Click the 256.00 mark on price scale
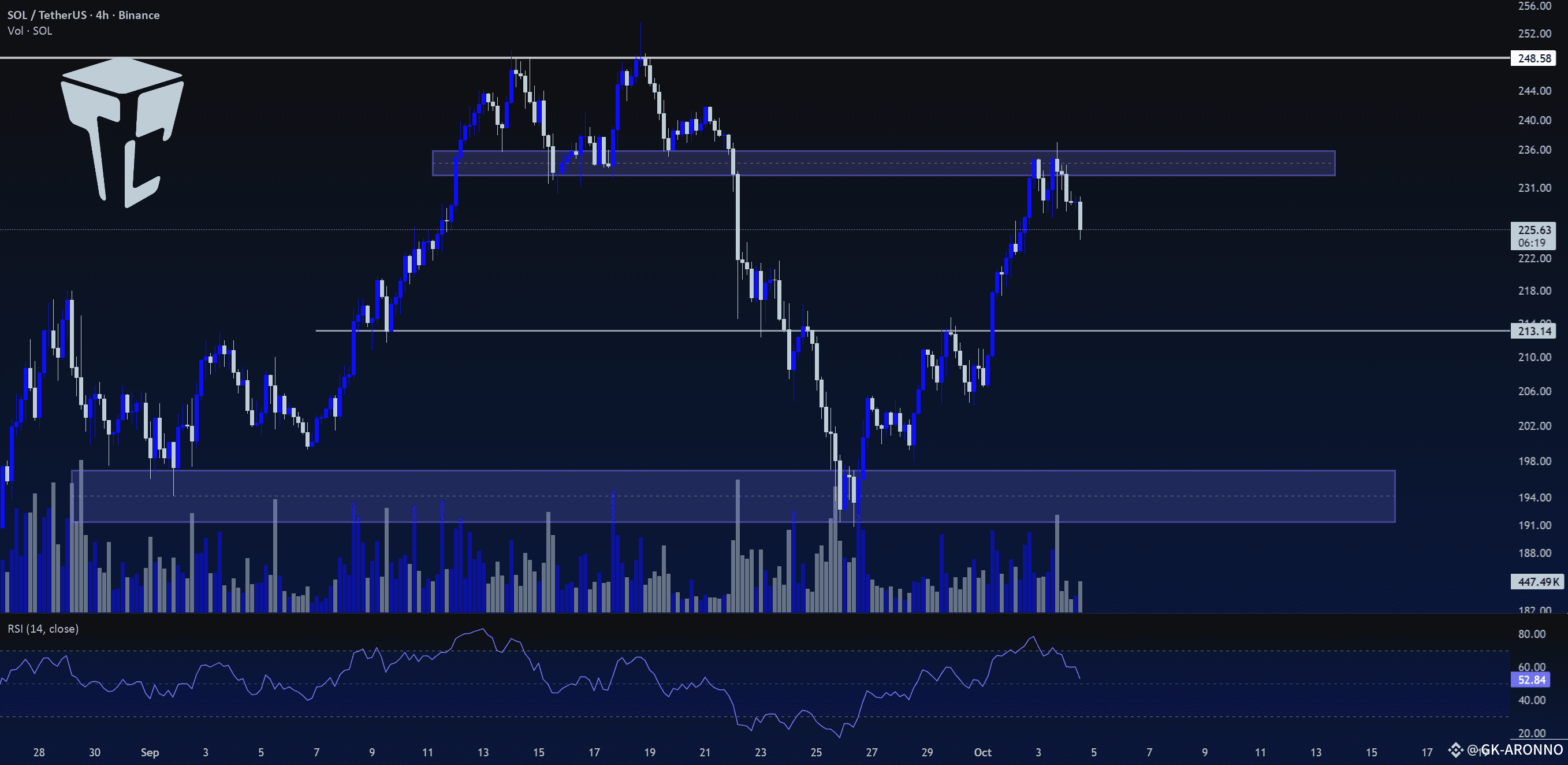The image size is (1568, 765). (x=1534, y=7)
